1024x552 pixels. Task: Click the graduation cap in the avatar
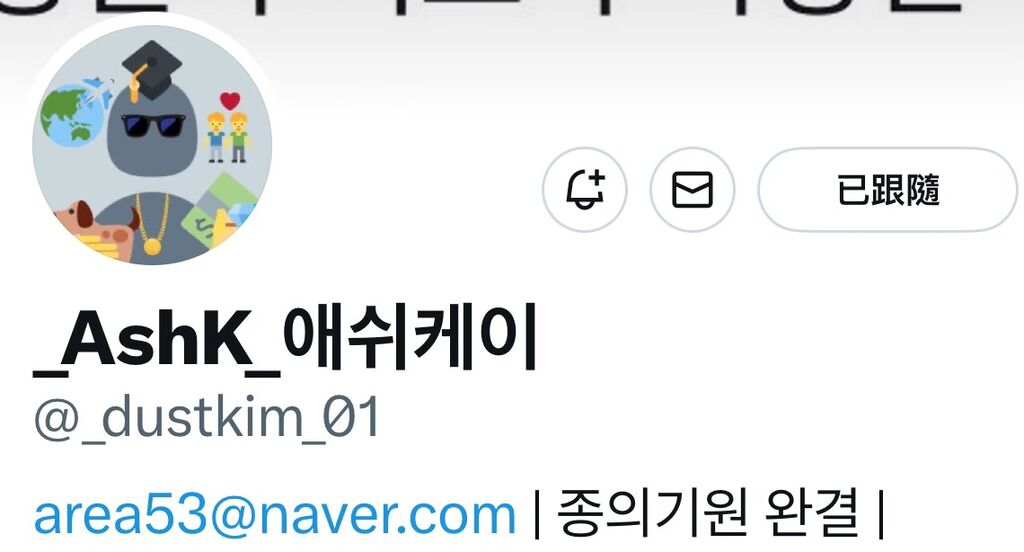coord(152,70)
